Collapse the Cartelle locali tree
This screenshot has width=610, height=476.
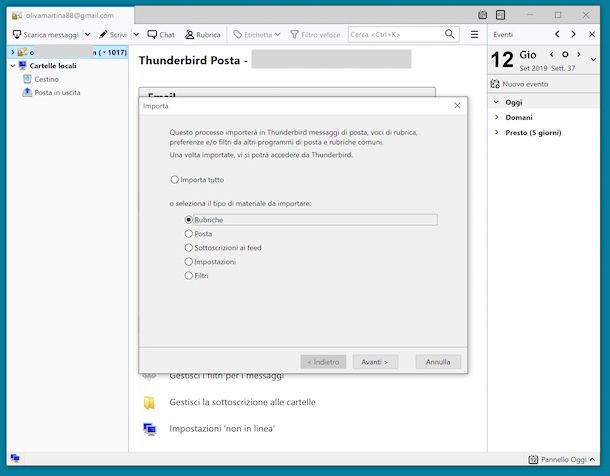pyautogui.click(x=13, y=66)
